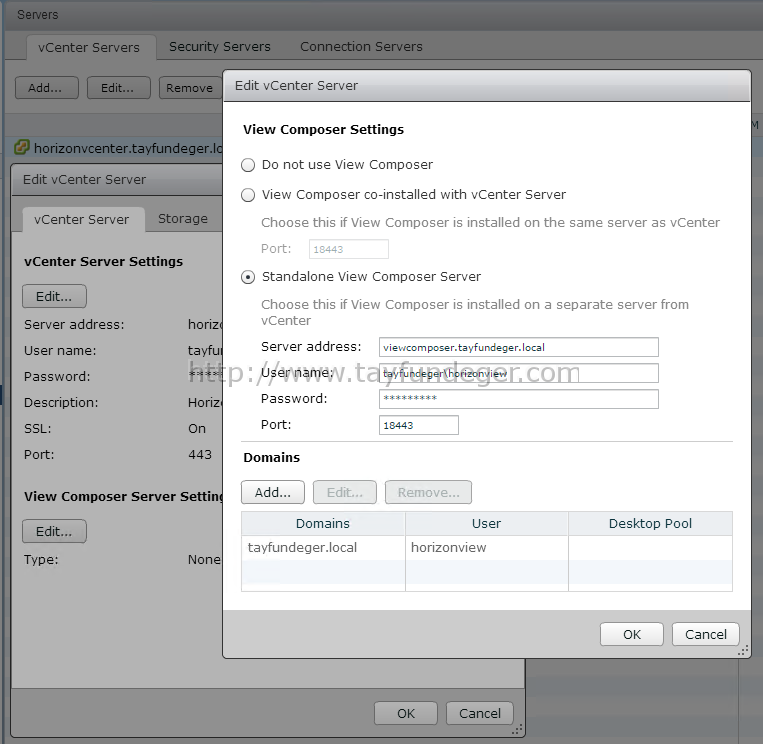The width and height of the screenshot is (763, 744).
Task: Focus the standalone Password field
Action: pos(519,399)
